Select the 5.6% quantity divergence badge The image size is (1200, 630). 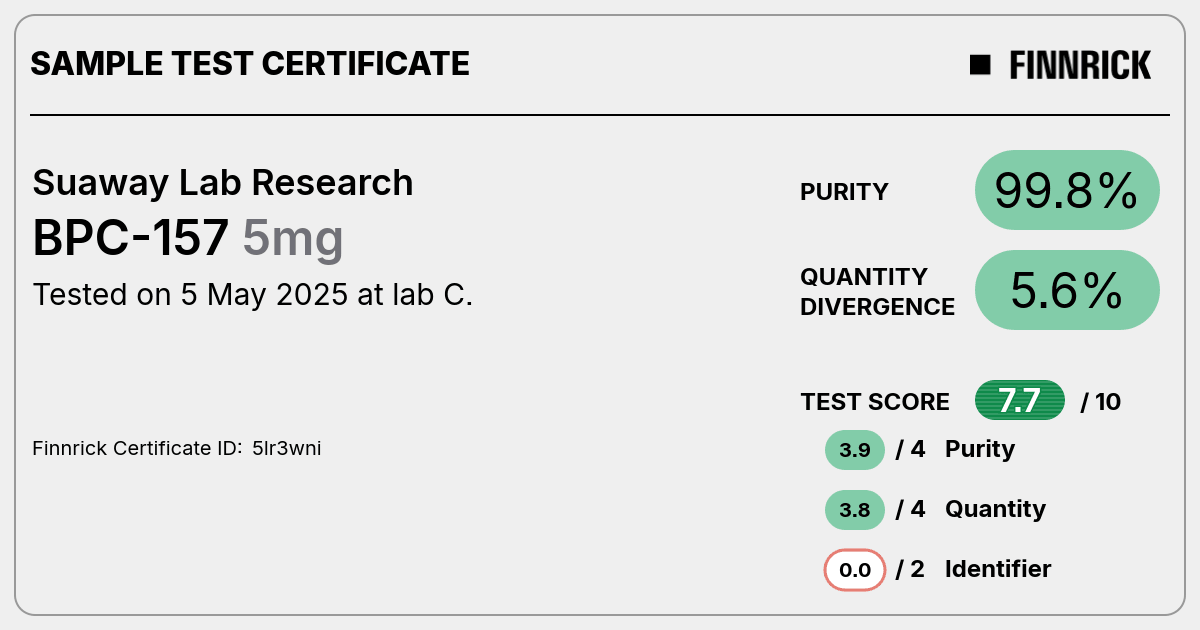(x=1067, y=290)
